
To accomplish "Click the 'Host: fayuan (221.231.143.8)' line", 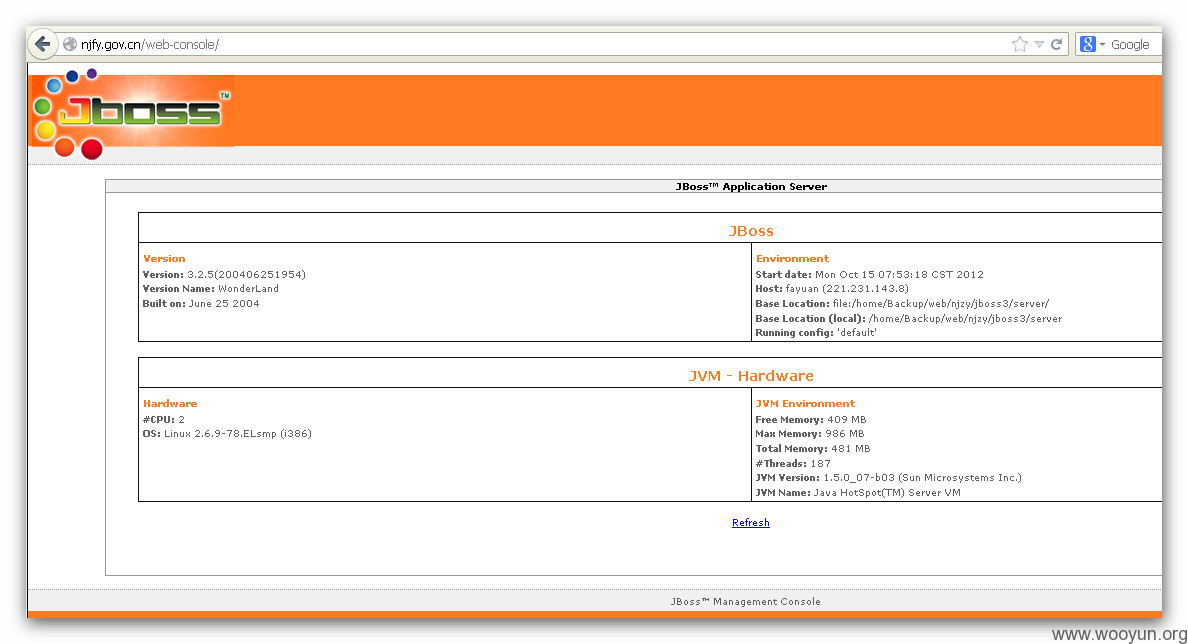I will pyautogui.click(x=832, y=289).
